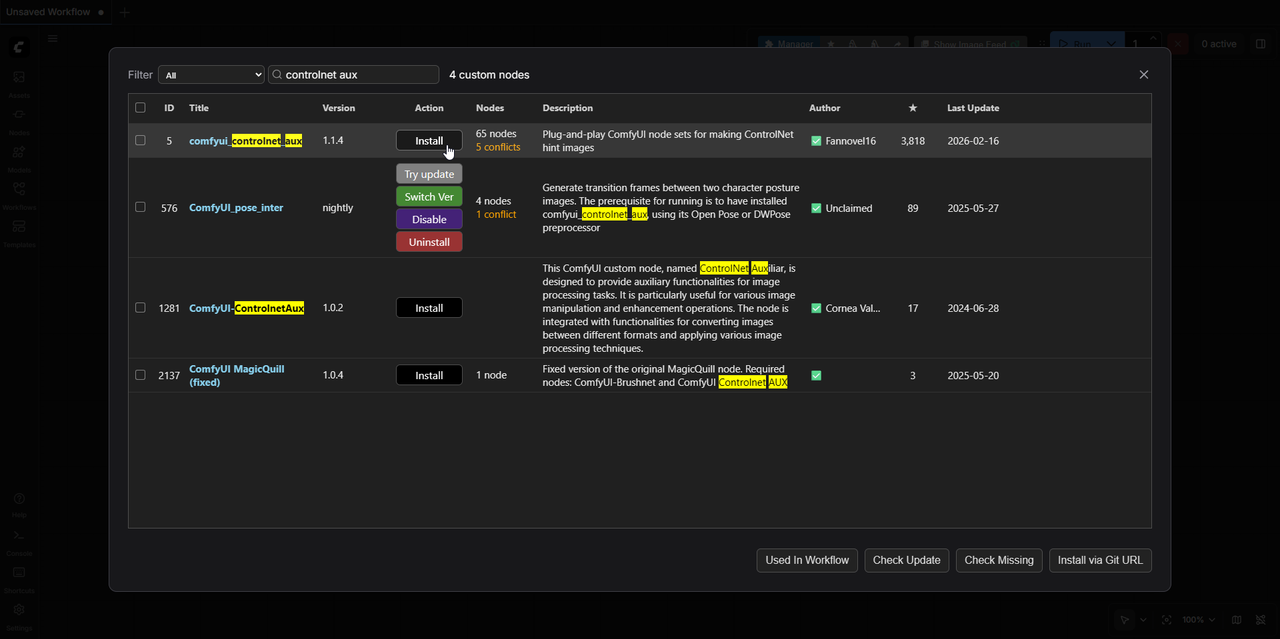
Task: Sort the table by star count column
Action: pyautogui.click(x=912, y=108)
